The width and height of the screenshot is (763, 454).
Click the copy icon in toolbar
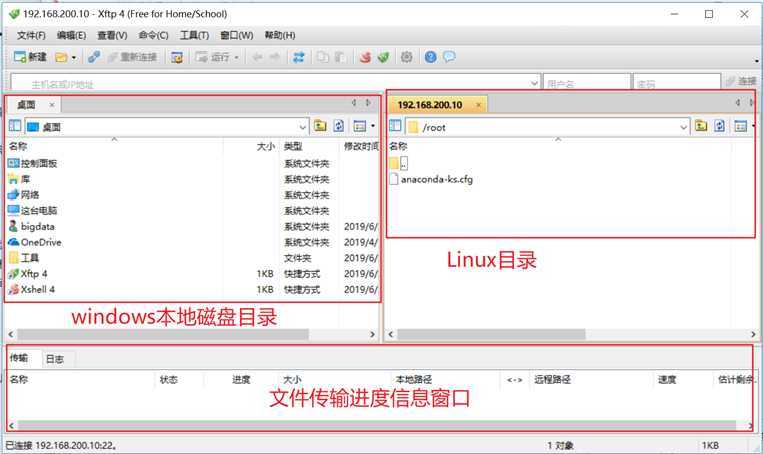click(323, 57)
